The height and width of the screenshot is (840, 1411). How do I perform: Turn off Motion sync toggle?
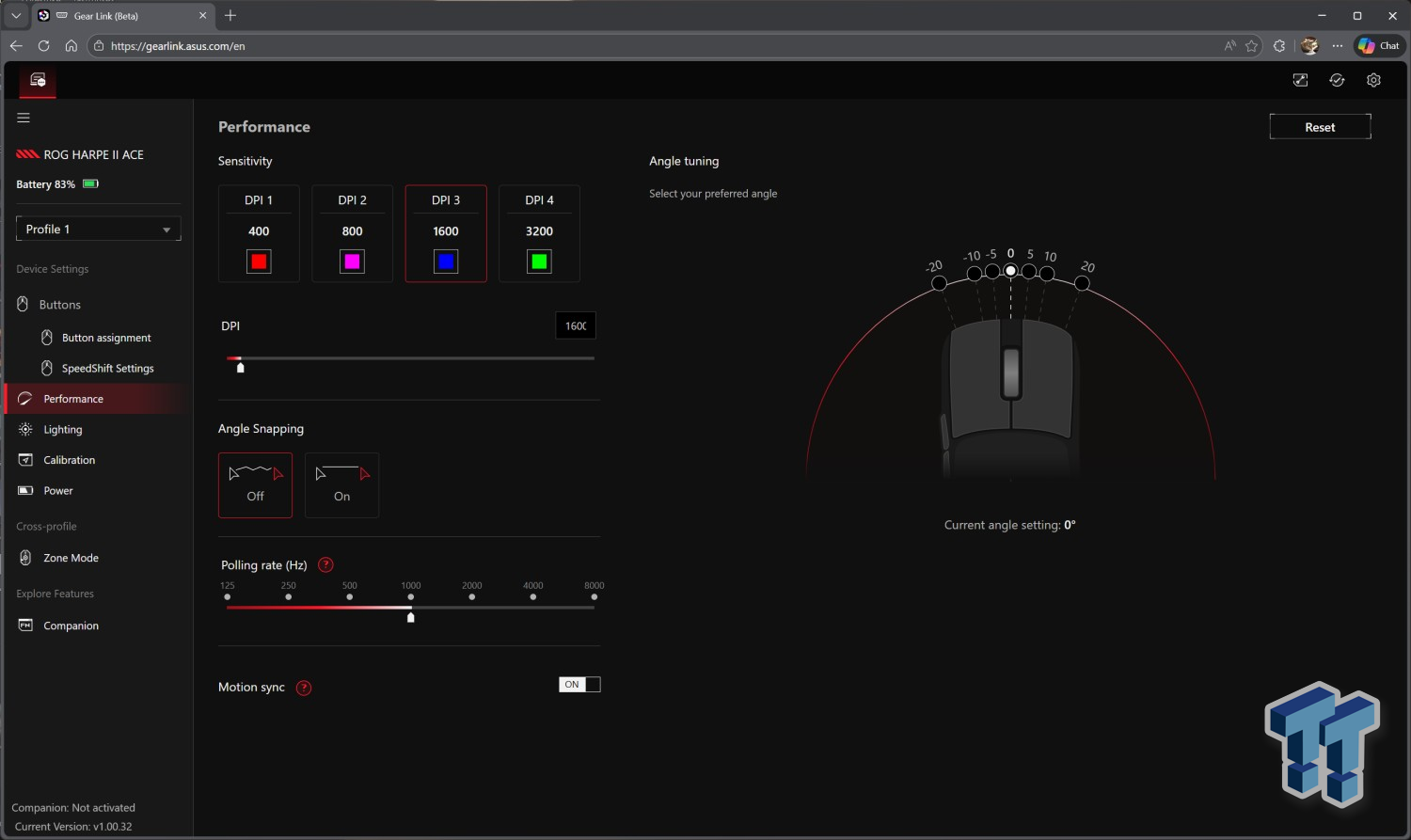(579, 685)
